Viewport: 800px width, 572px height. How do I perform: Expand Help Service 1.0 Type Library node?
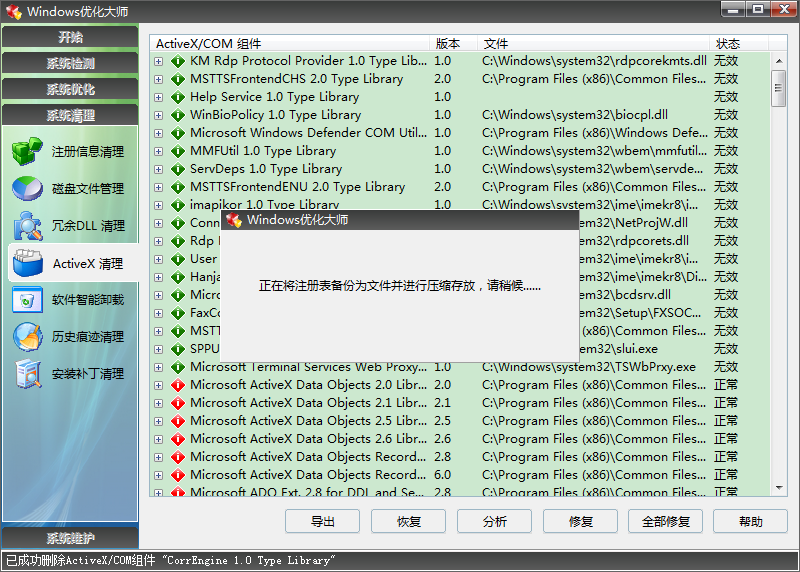click(159, 97)
